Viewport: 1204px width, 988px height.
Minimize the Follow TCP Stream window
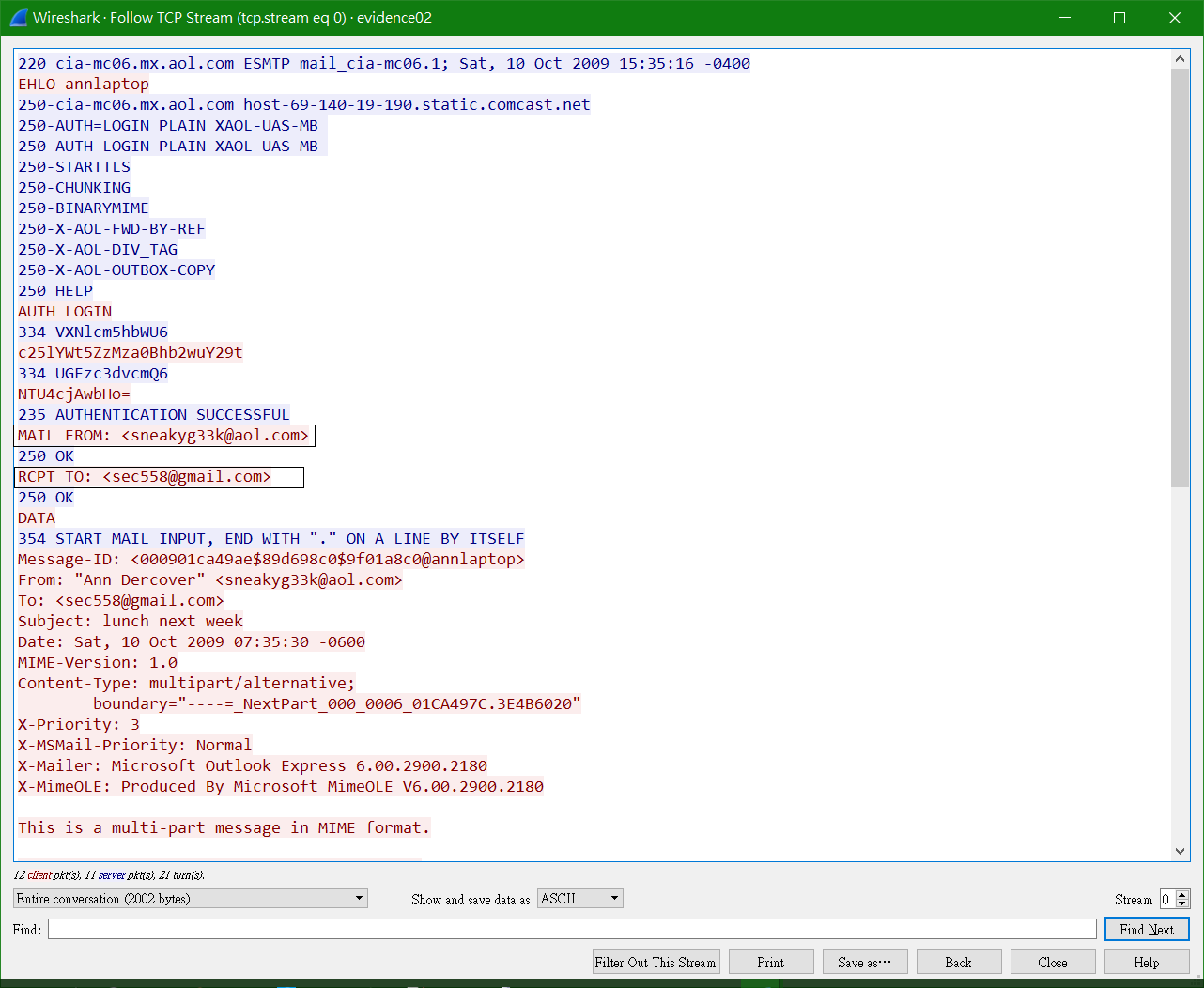pos(1065,18)
